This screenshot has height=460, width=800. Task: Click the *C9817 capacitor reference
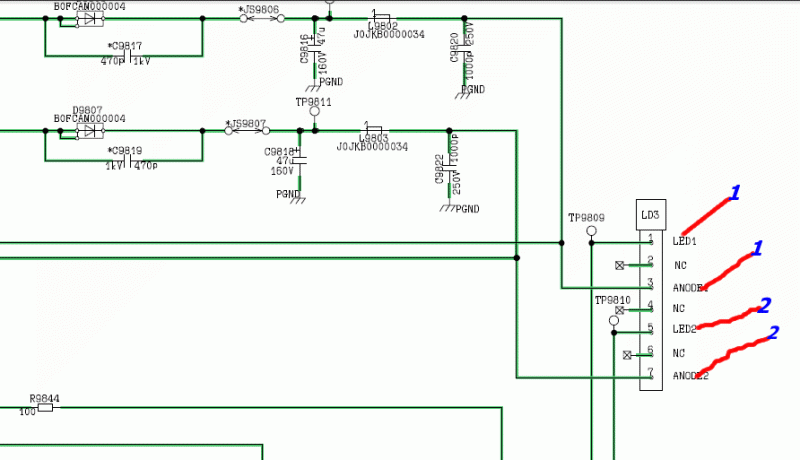[125, 46]
